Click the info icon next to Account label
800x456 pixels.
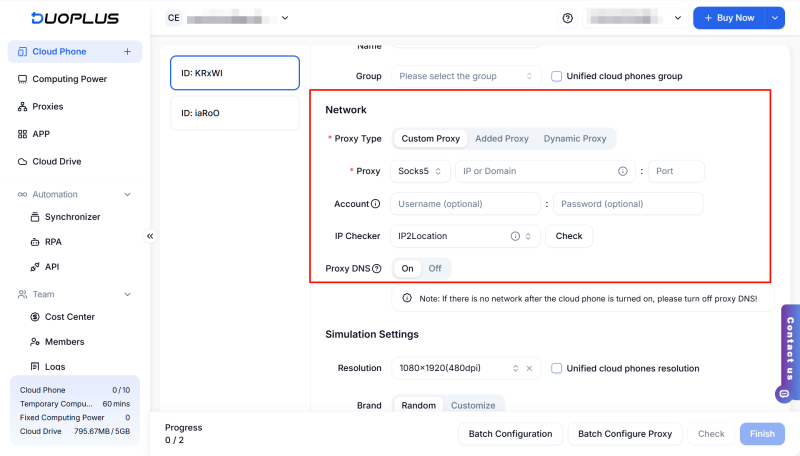(x=376, y=204)
